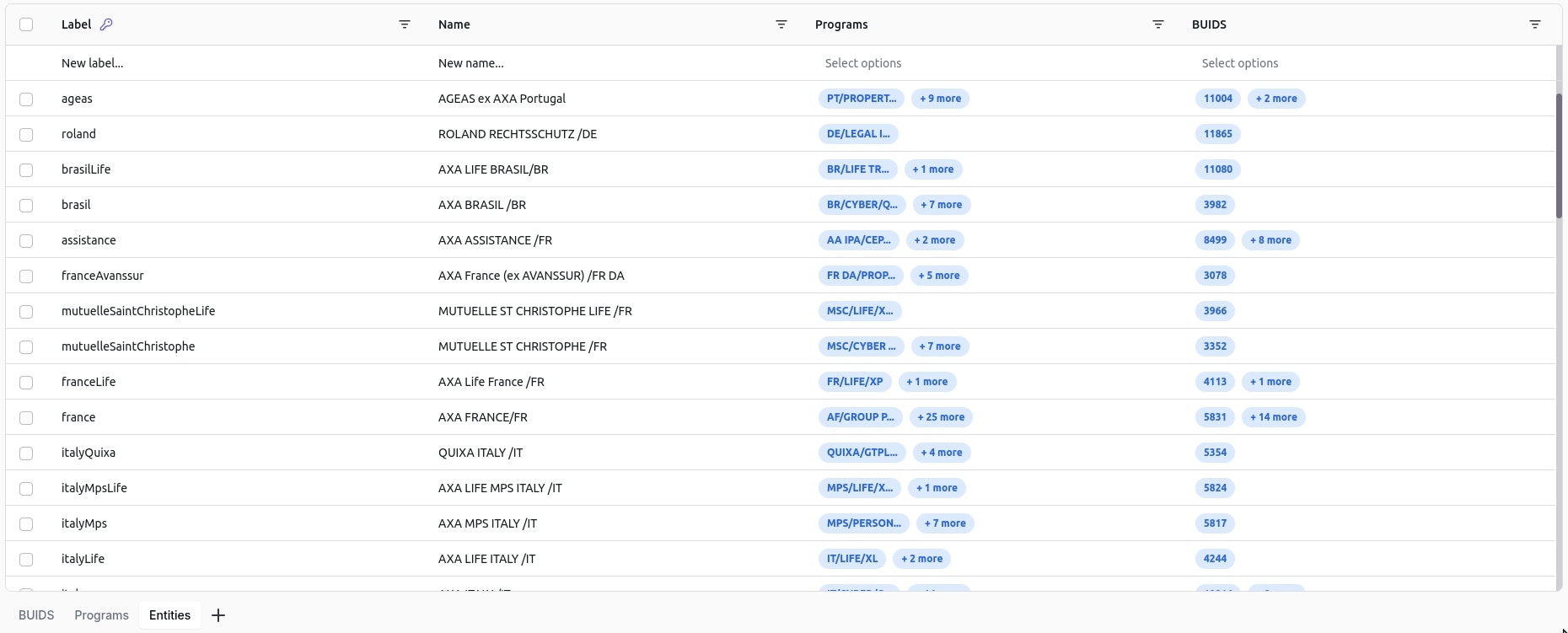Screen dimensions: 1568x633
Task: Click the 3982 BUID tag
Action: pyautogui.click(x=1215, y=205)
